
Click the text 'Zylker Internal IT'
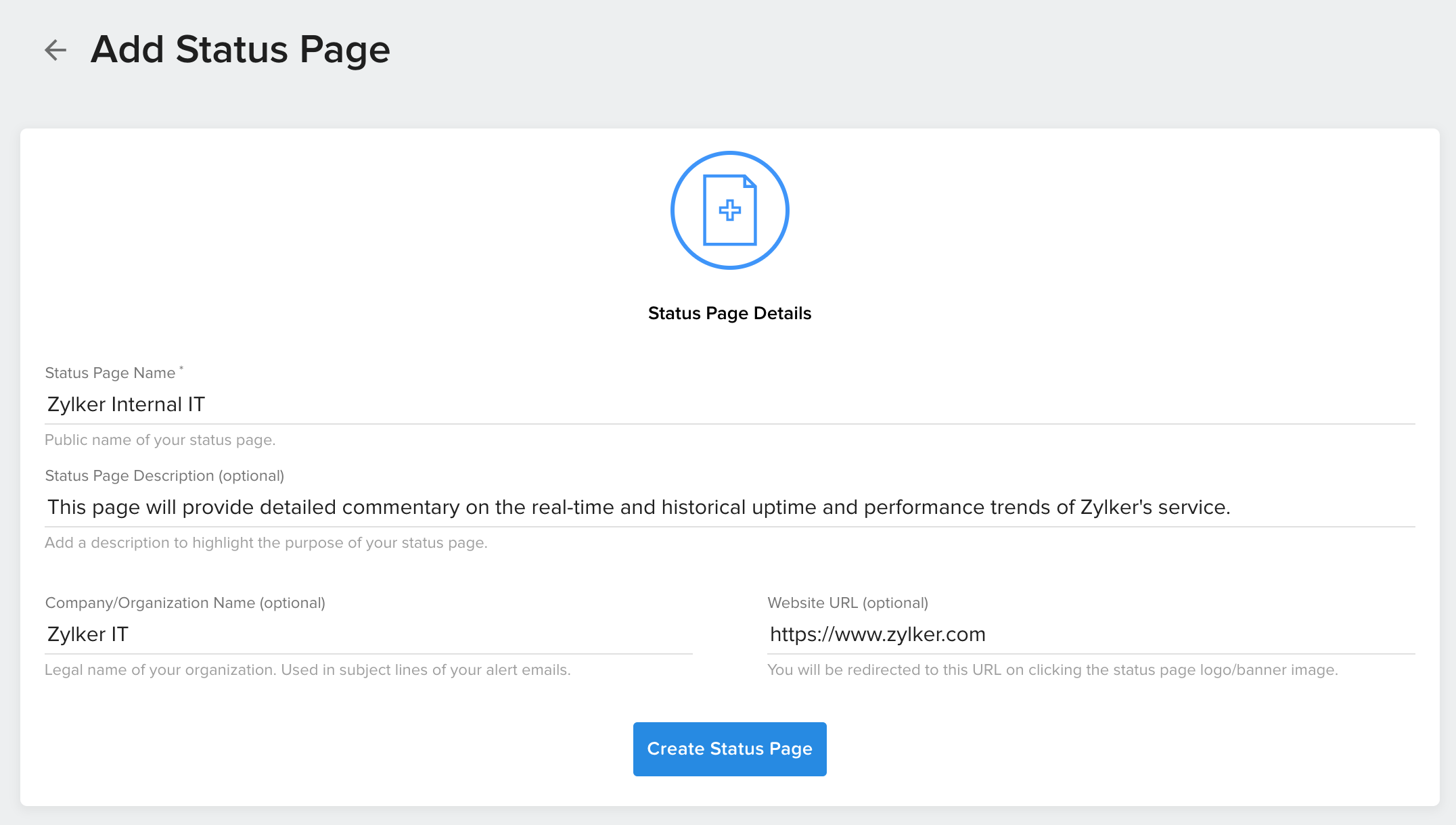(x=126, y=404)
